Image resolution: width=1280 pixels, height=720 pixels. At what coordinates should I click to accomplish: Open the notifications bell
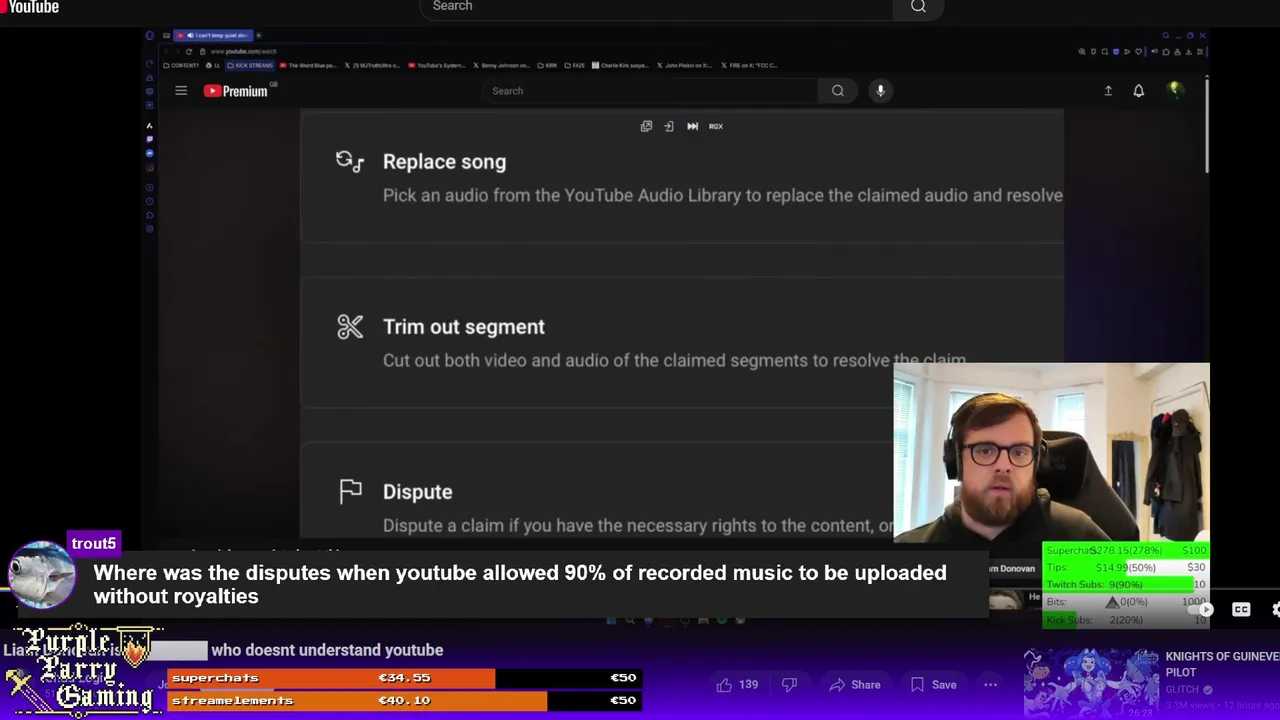point(1138,91)
